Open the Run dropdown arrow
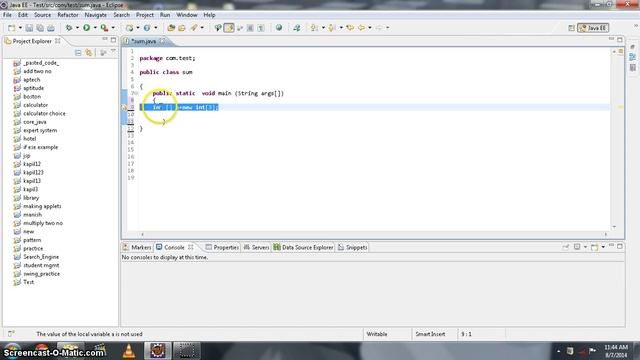This screenshot has width=640, height=360. [x=95, y=28]
